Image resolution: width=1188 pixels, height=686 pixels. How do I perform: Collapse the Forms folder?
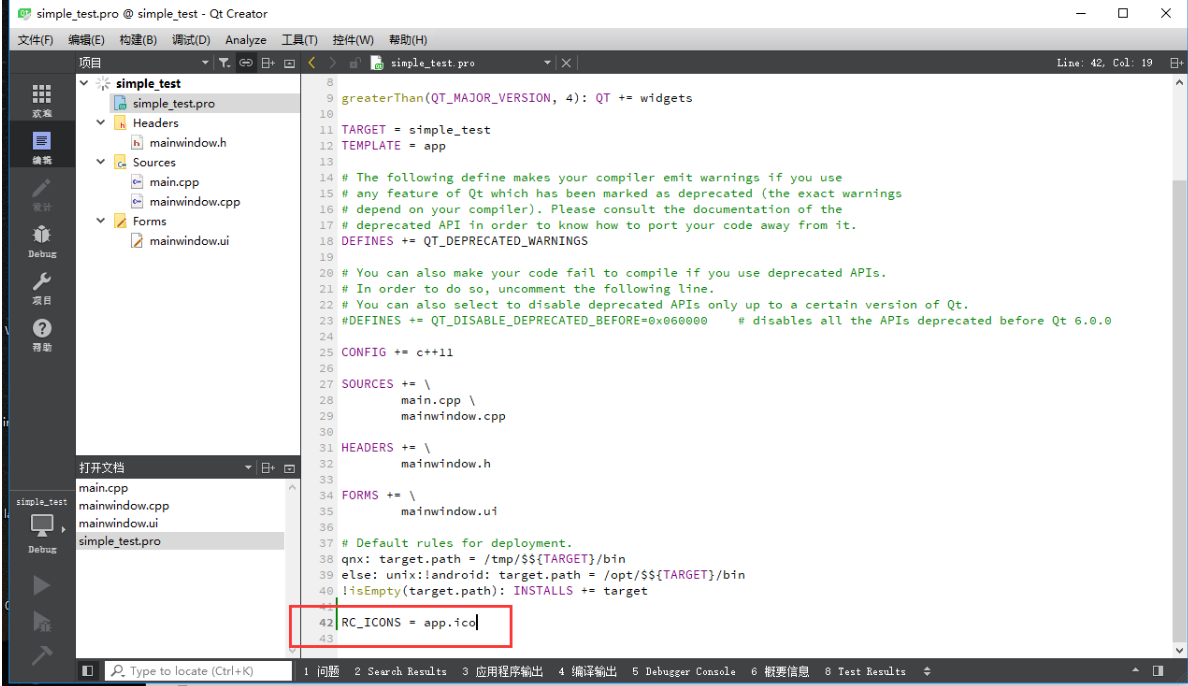coord(101,221)
